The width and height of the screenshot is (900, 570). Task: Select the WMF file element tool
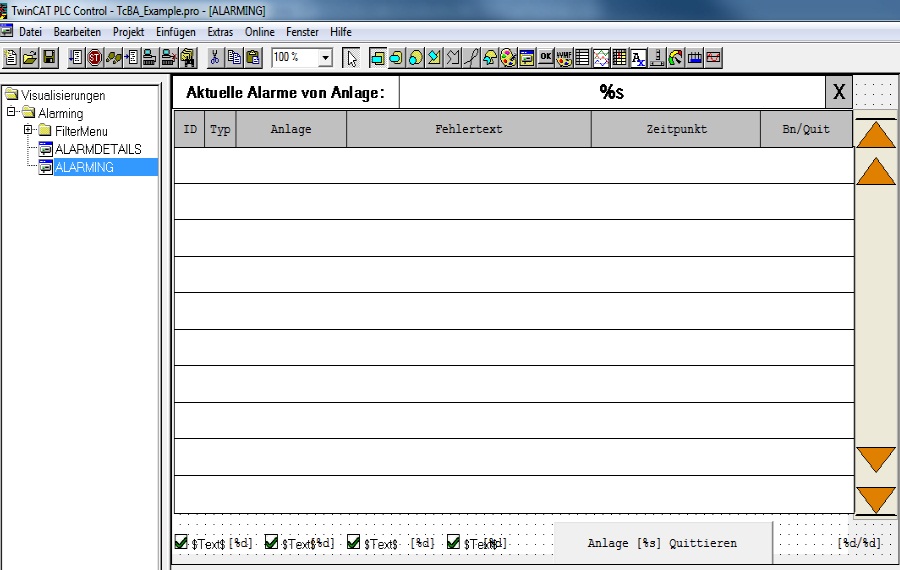564,57
